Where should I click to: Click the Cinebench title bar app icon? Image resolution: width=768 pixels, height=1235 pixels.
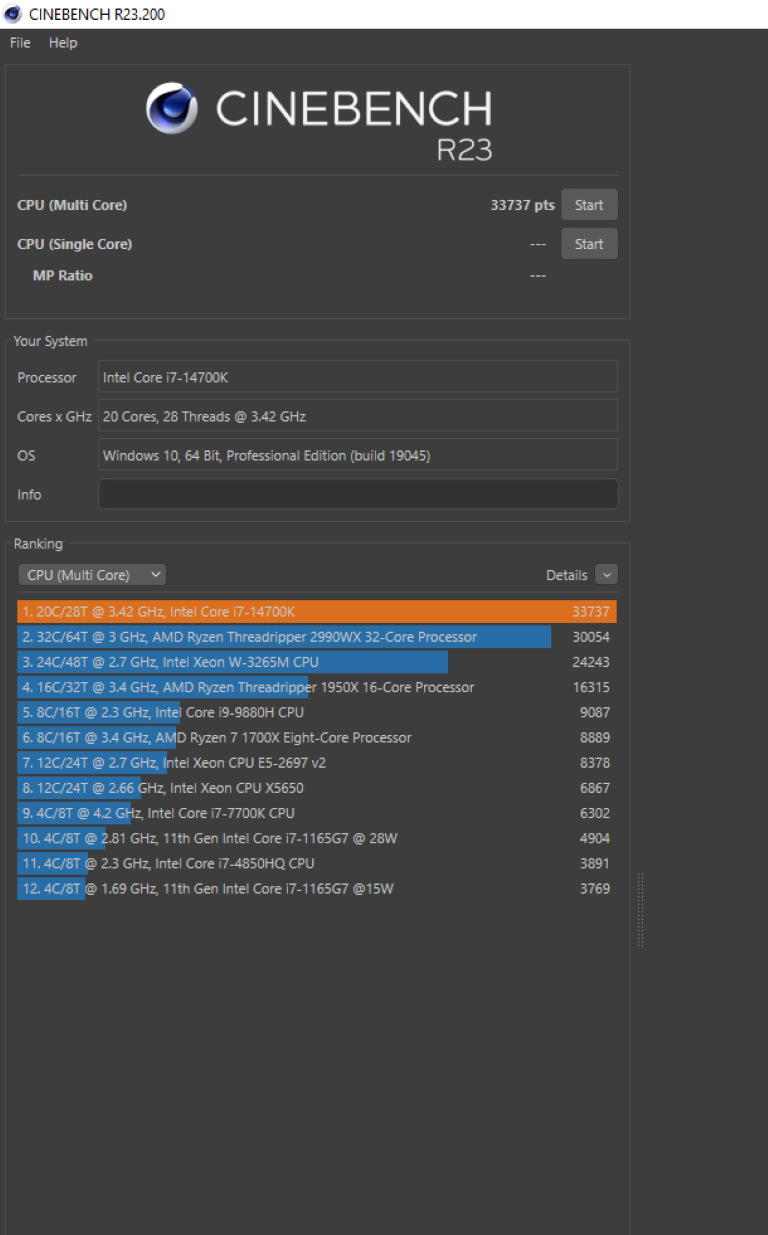point(13,14)
